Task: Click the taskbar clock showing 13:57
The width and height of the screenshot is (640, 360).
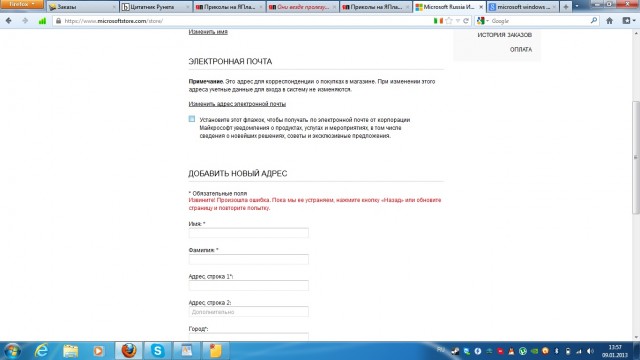Action: point(615,351)
